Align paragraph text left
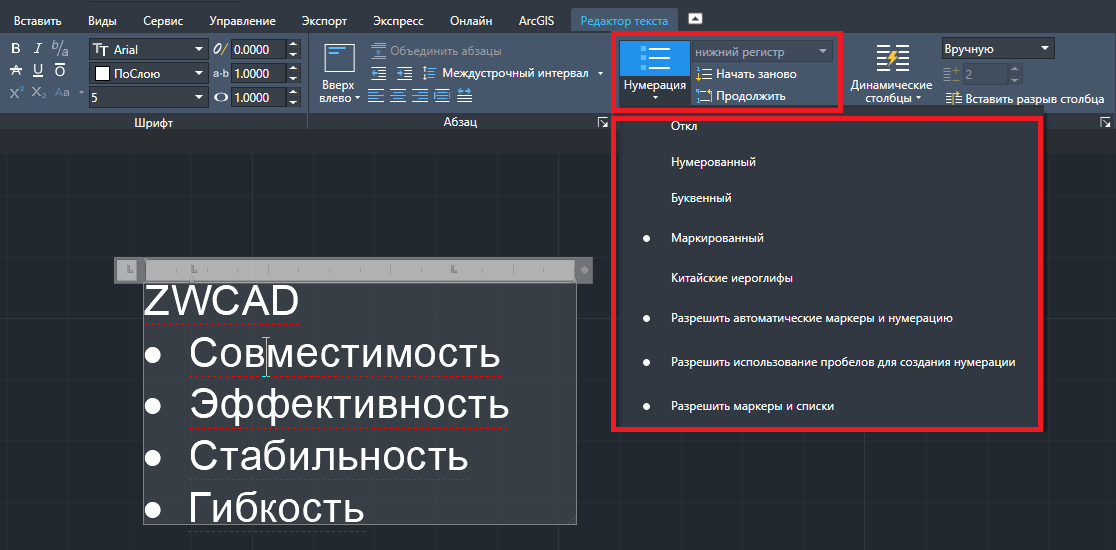Image resolution: width=1116 pixels, height=550 pixels. [376, 95]
